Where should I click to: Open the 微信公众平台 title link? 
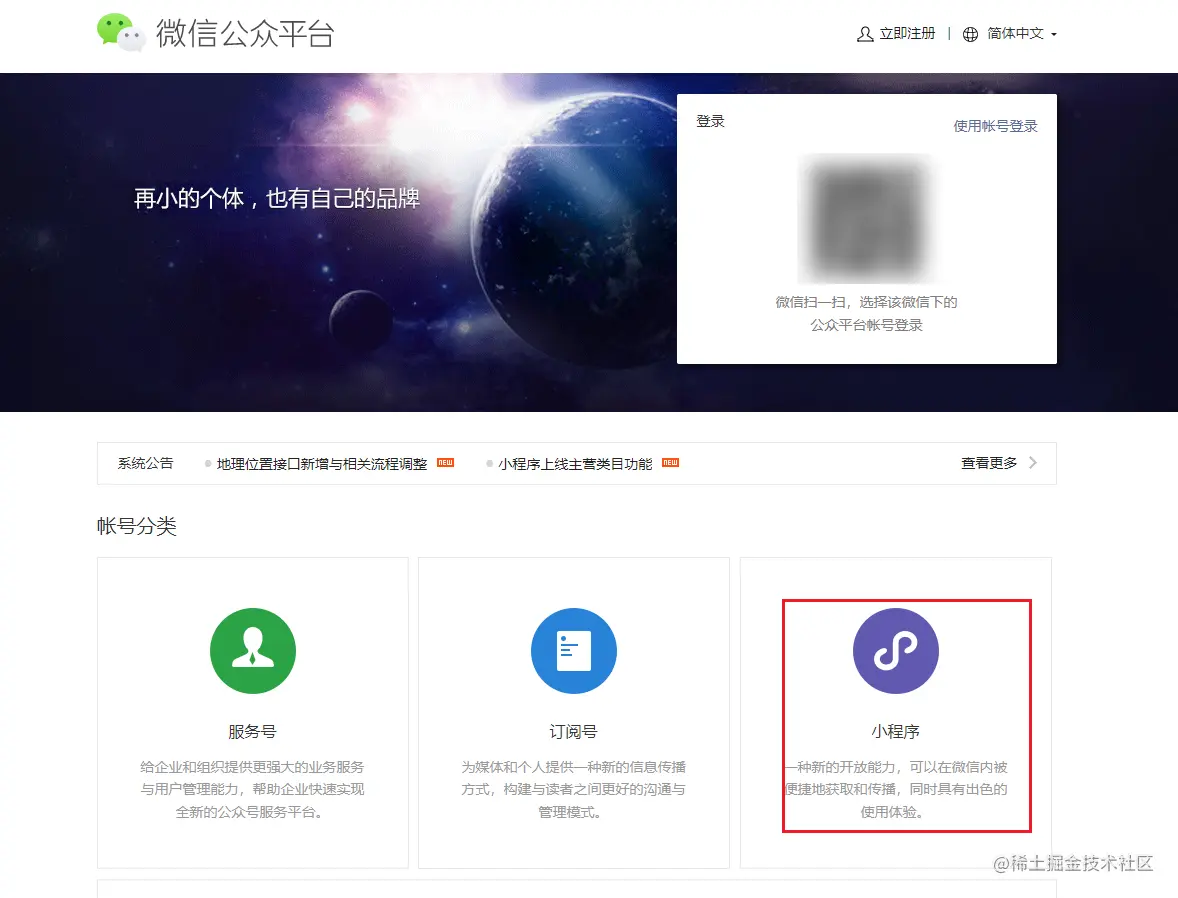point(245,34)
